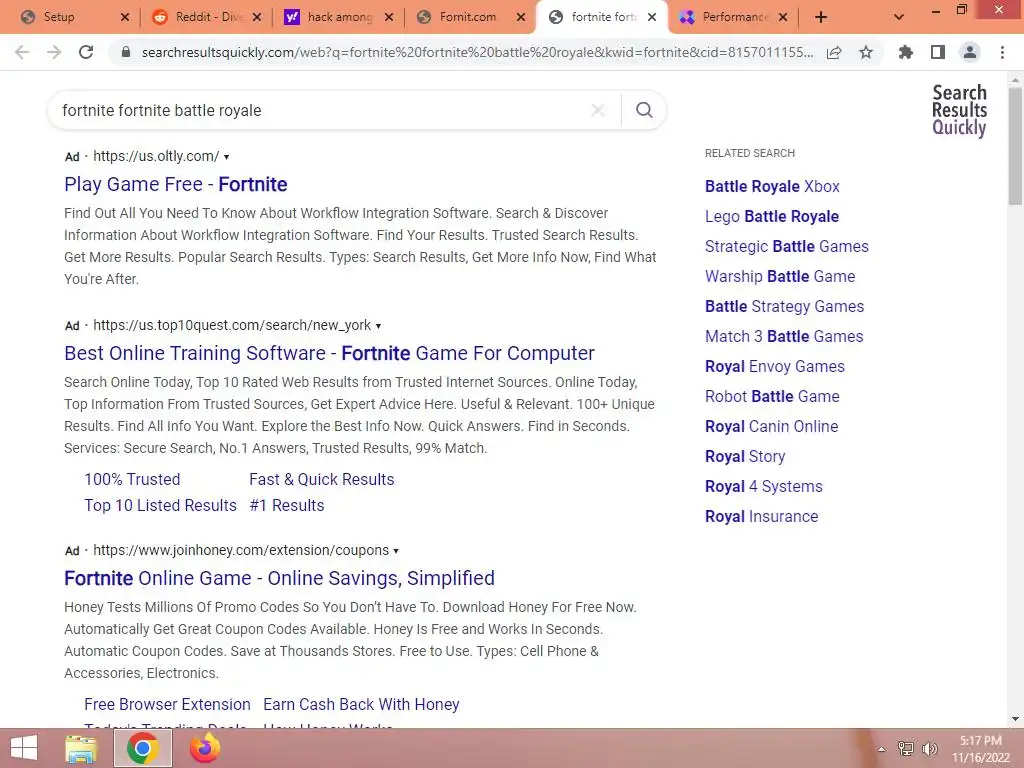Open the taskbar clock and date
This screenshot has height=768, width=1024.
[x=980, y=749]
